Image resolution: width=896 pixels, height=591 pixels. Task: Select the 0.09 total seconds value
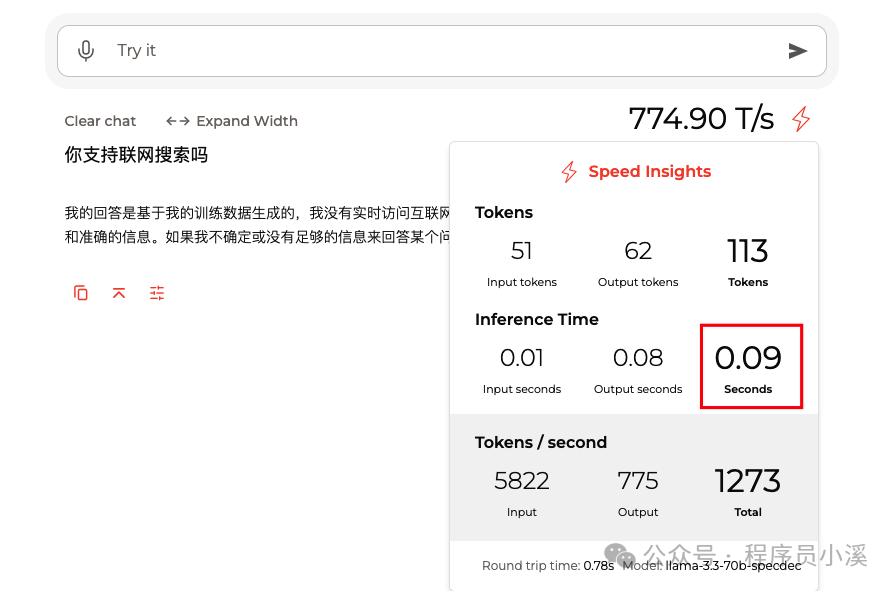748,358
